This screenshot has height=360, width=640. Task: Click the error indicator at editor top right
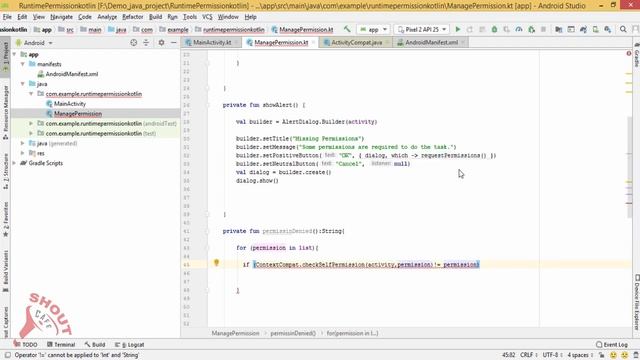coord(629,53)
